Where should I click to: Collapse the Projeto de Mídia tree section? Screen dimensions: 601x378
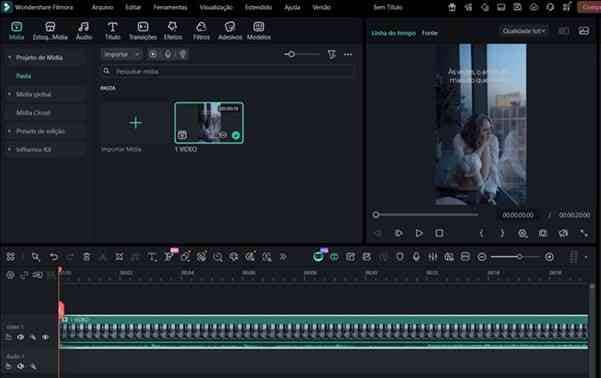tap(10, 58)
